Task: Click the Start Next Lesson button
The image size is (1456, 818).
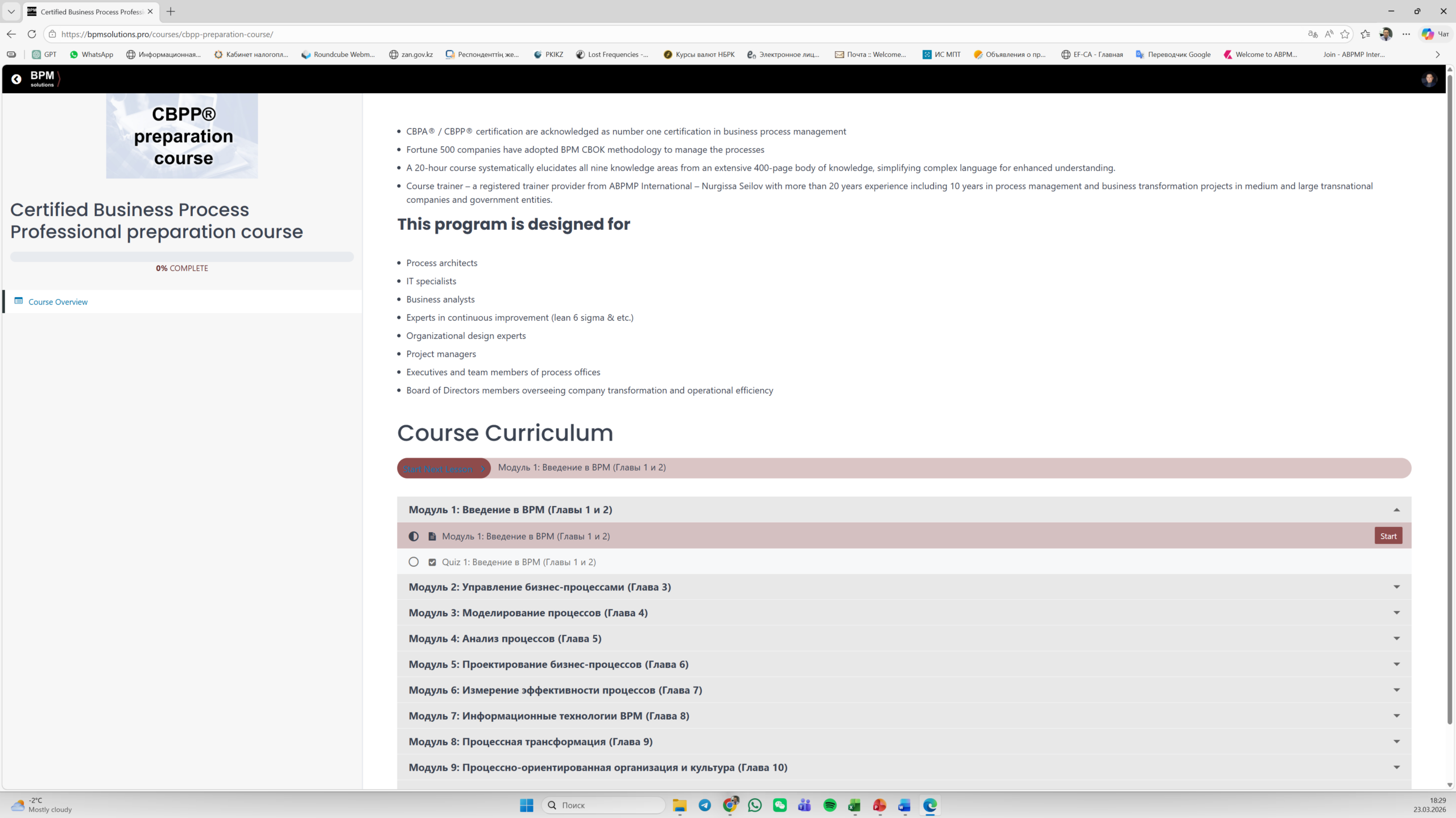Action: point(443,468)
